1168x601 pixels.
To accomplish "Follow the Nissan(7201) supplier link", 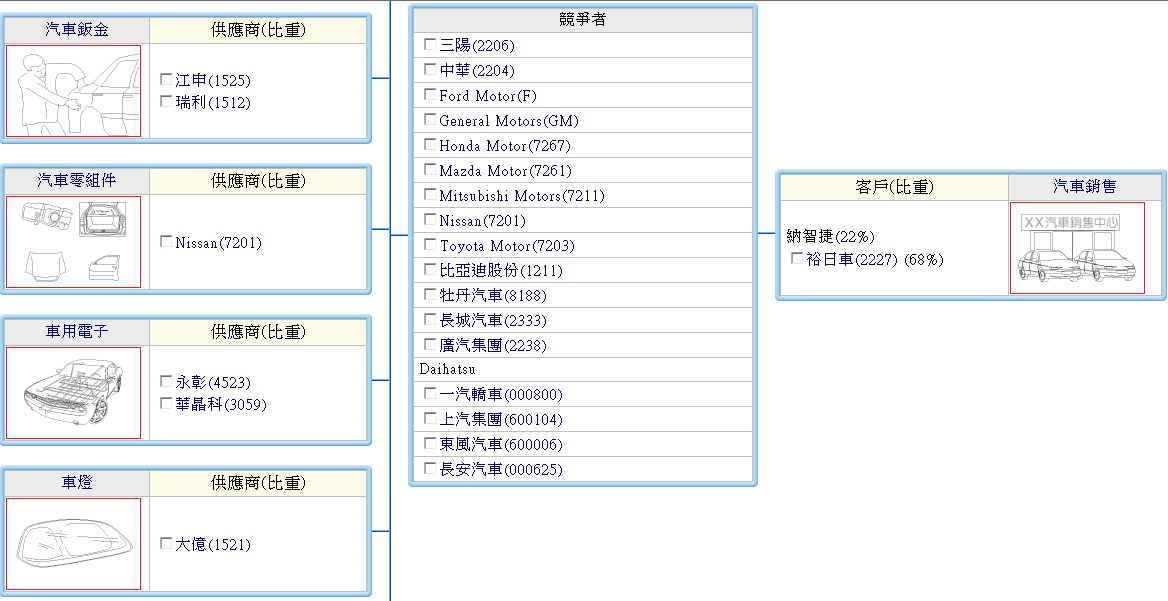I will [x=219, y=243].
